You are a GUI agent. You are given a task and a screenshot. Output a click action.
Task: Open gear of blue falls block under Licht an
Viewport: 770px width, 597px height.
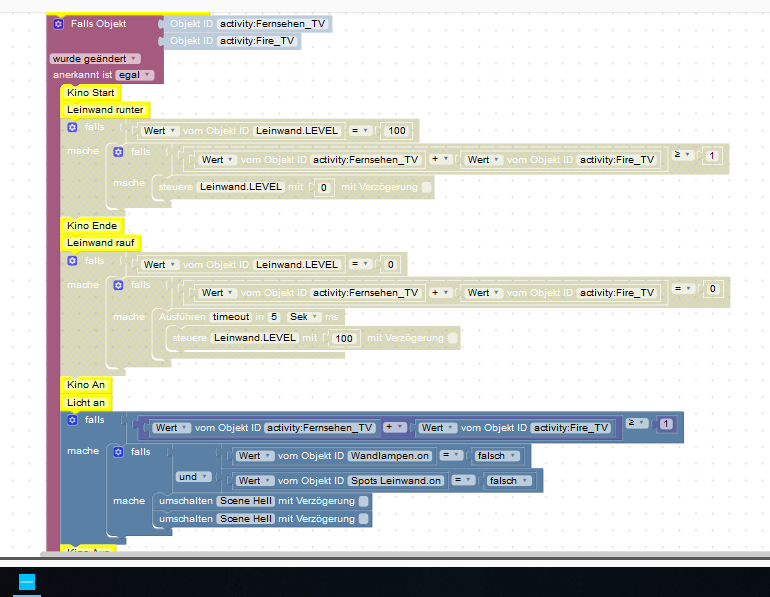coord(72,420)
